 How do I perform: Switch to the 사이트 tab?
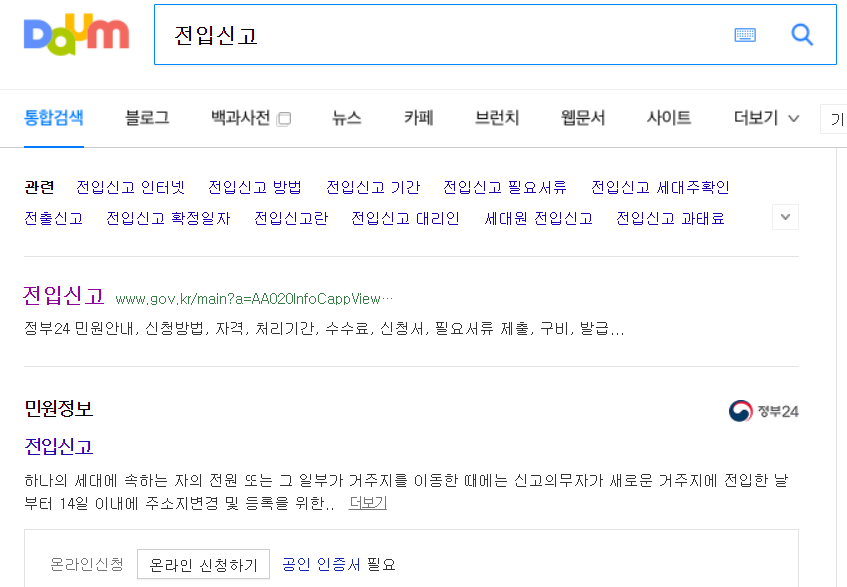pos(669,118)
